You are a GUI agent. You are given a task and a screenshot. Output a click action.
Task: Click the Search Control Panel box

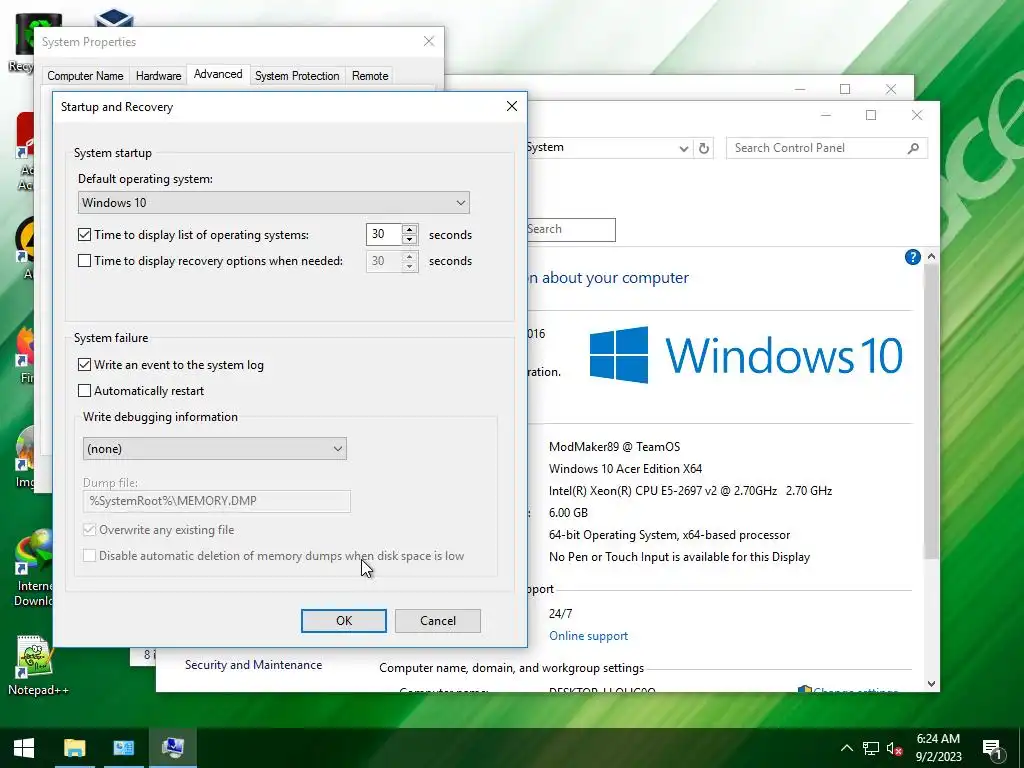tap(816, 148)
